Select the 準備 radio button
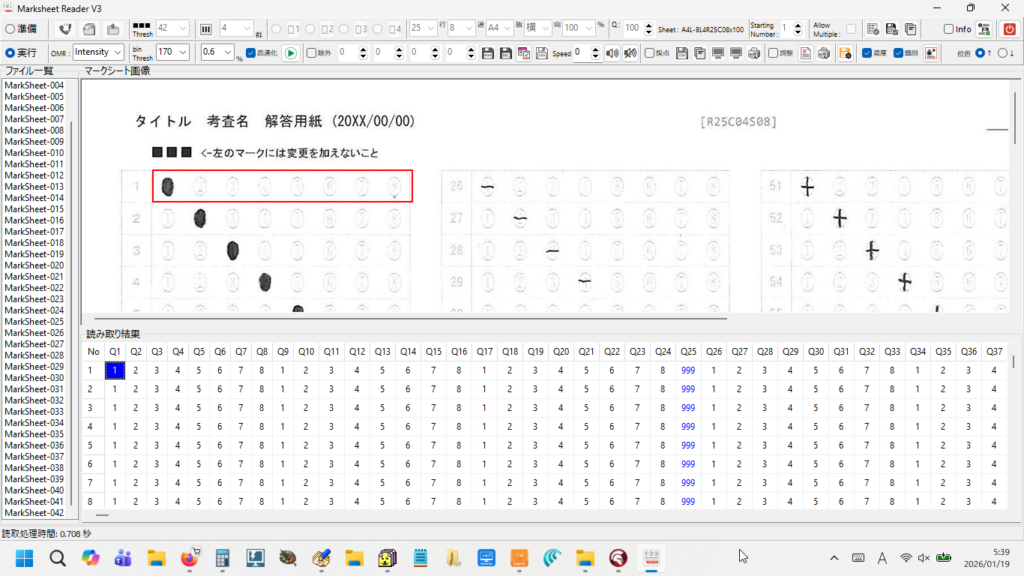The image size is (1024, 576). [x=9, y=29]
